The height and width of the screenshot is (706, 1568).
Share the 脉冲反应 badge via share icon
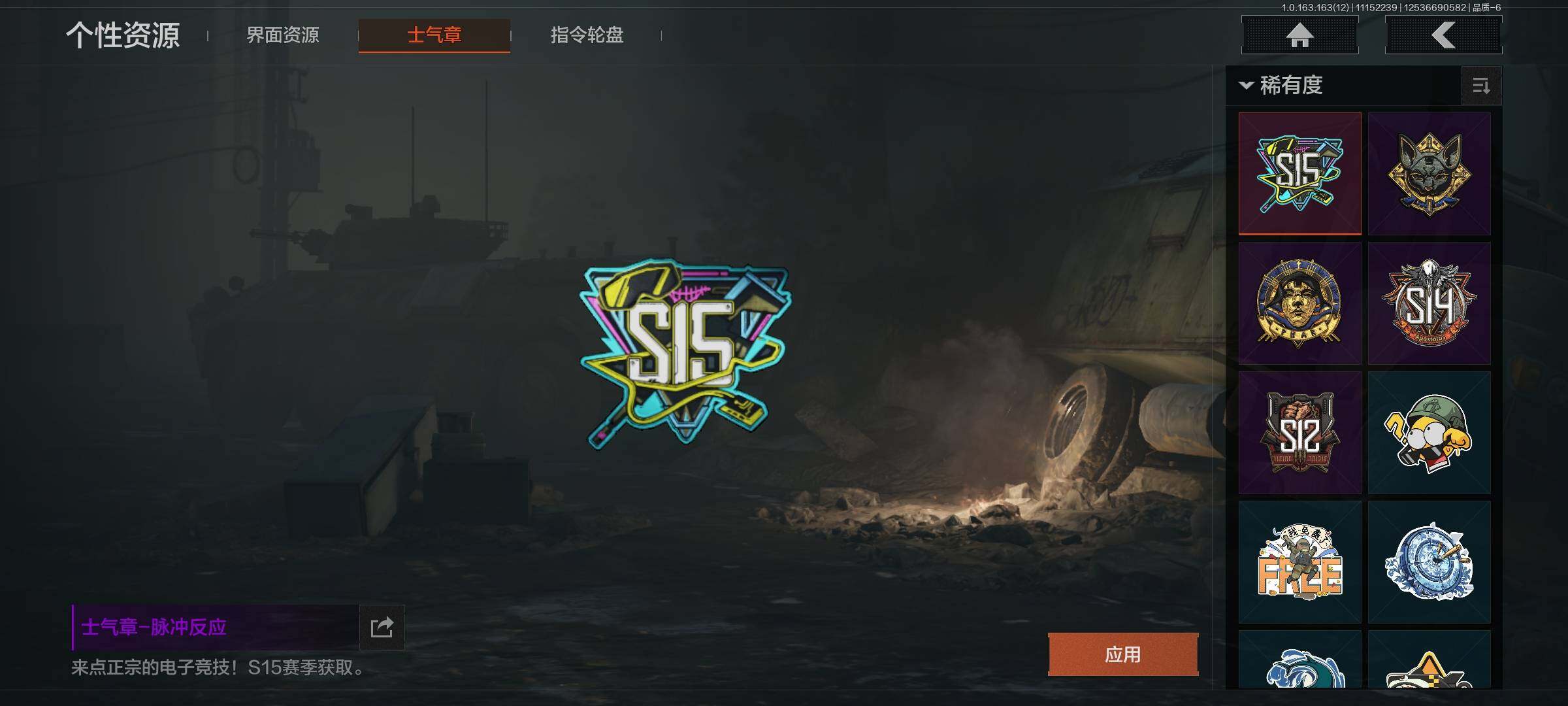click(382, 628)
